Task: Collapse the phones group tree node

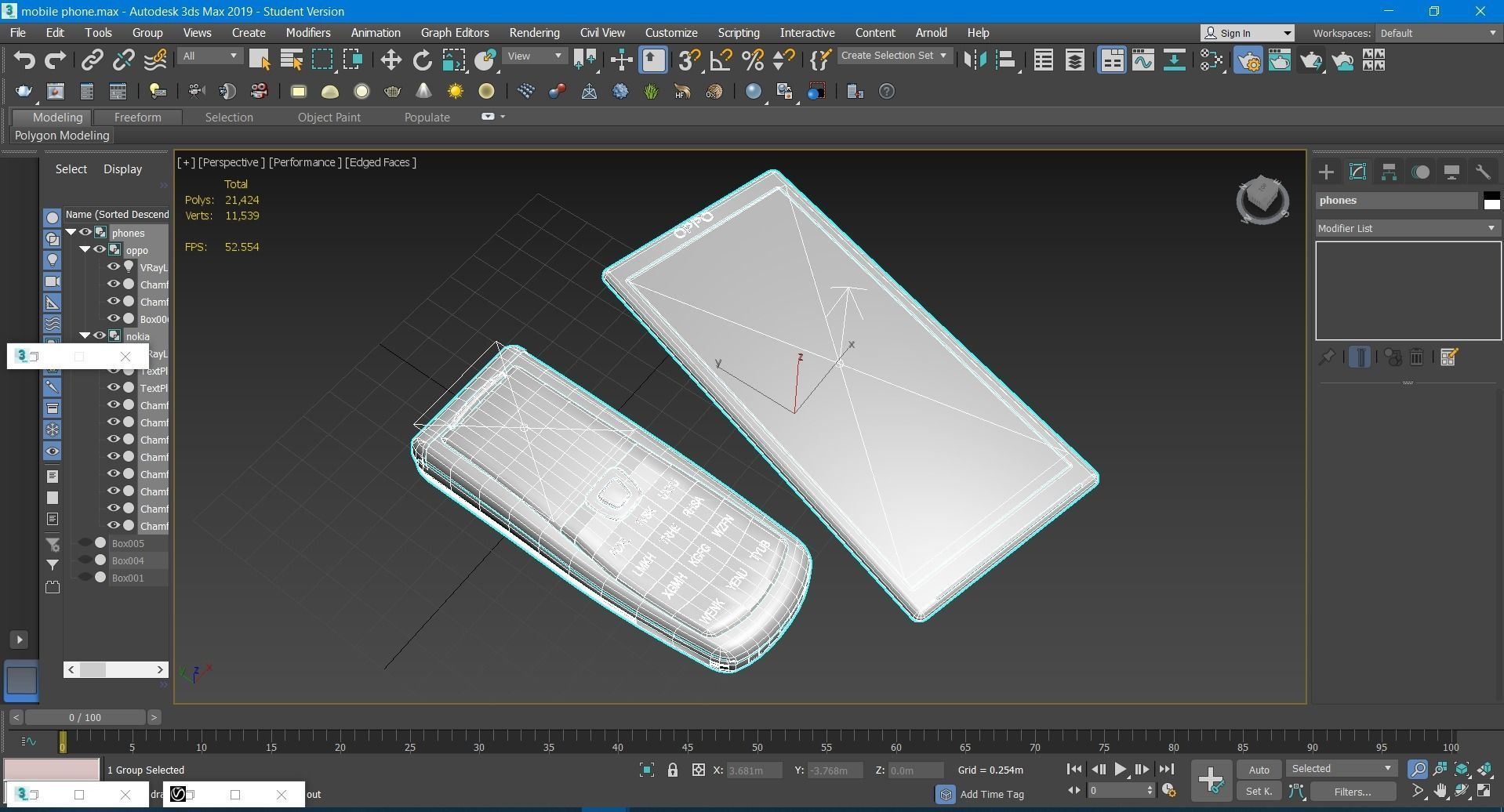Action: click(71, 232)
